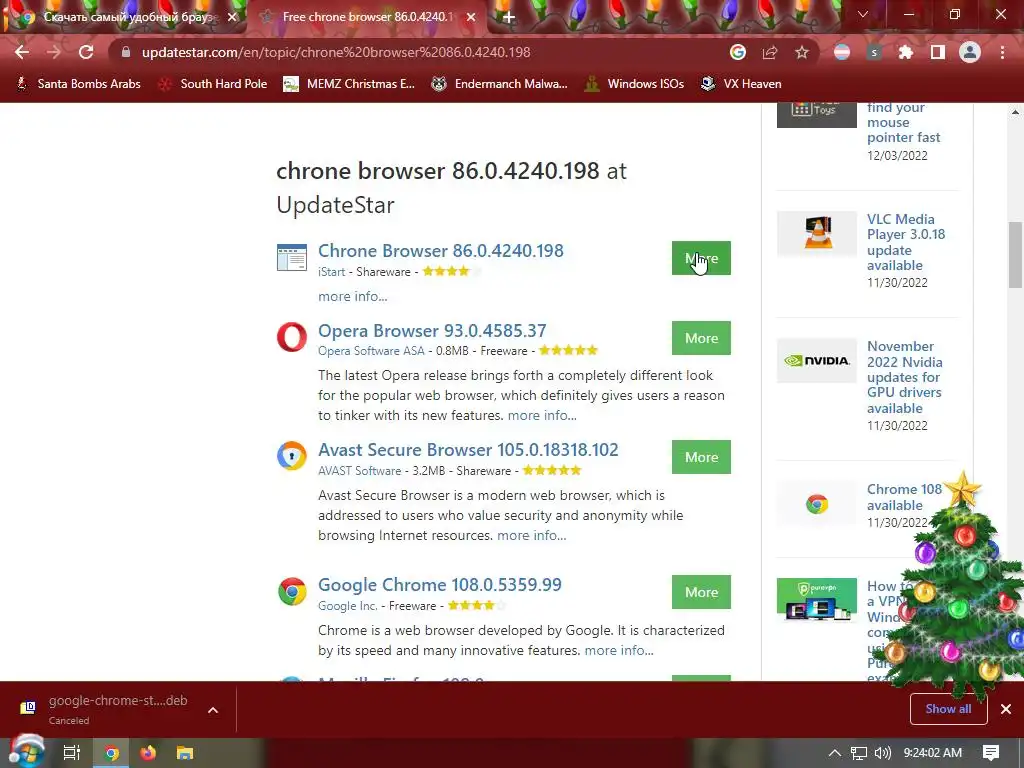1024x768 pixels.
Task: Open MEMZ Christmas E... bookmark
Action: pos(349,84)
